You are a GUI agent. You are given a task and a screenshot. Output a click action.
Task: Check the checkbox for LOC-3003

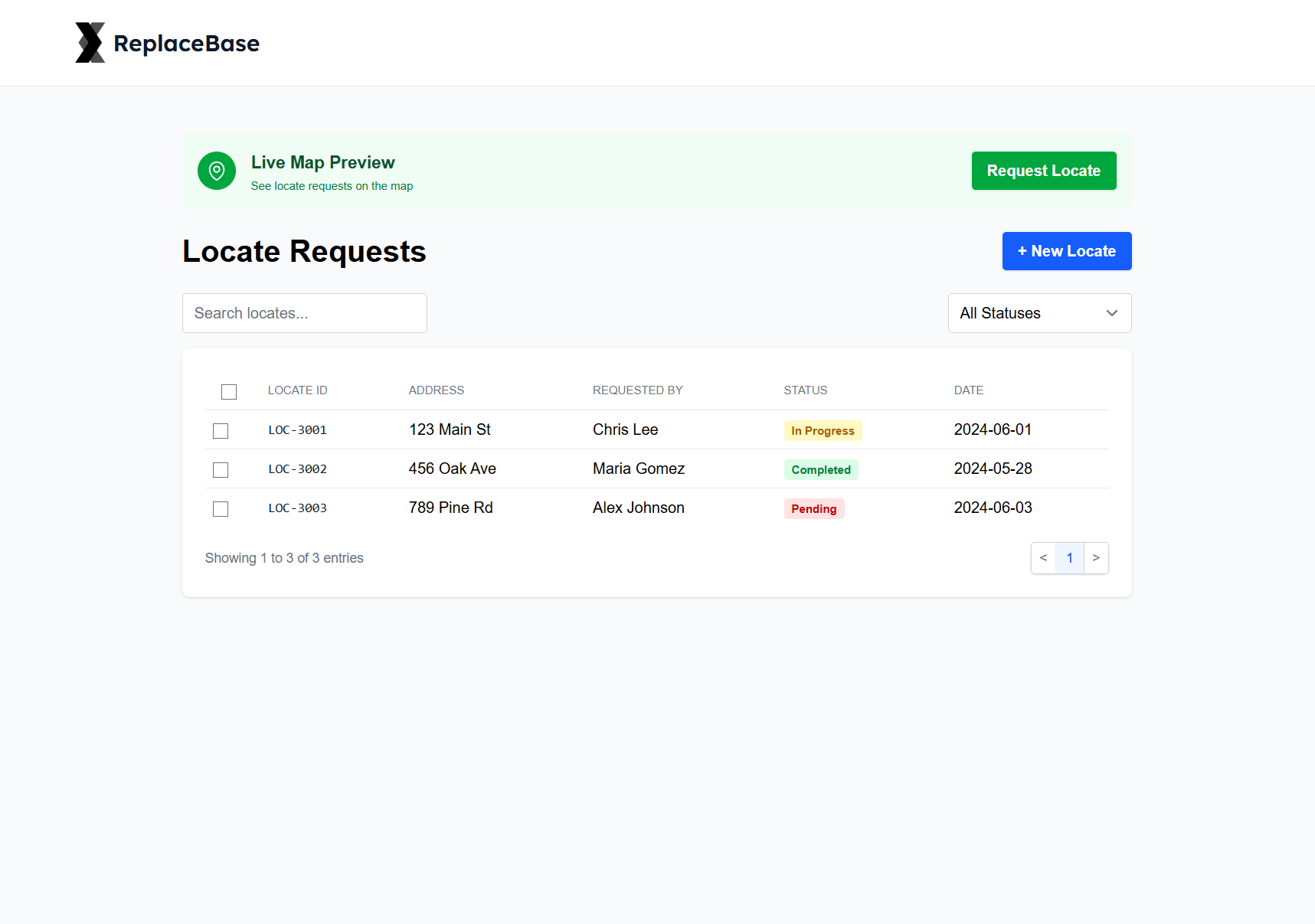[x=221, y=508]
